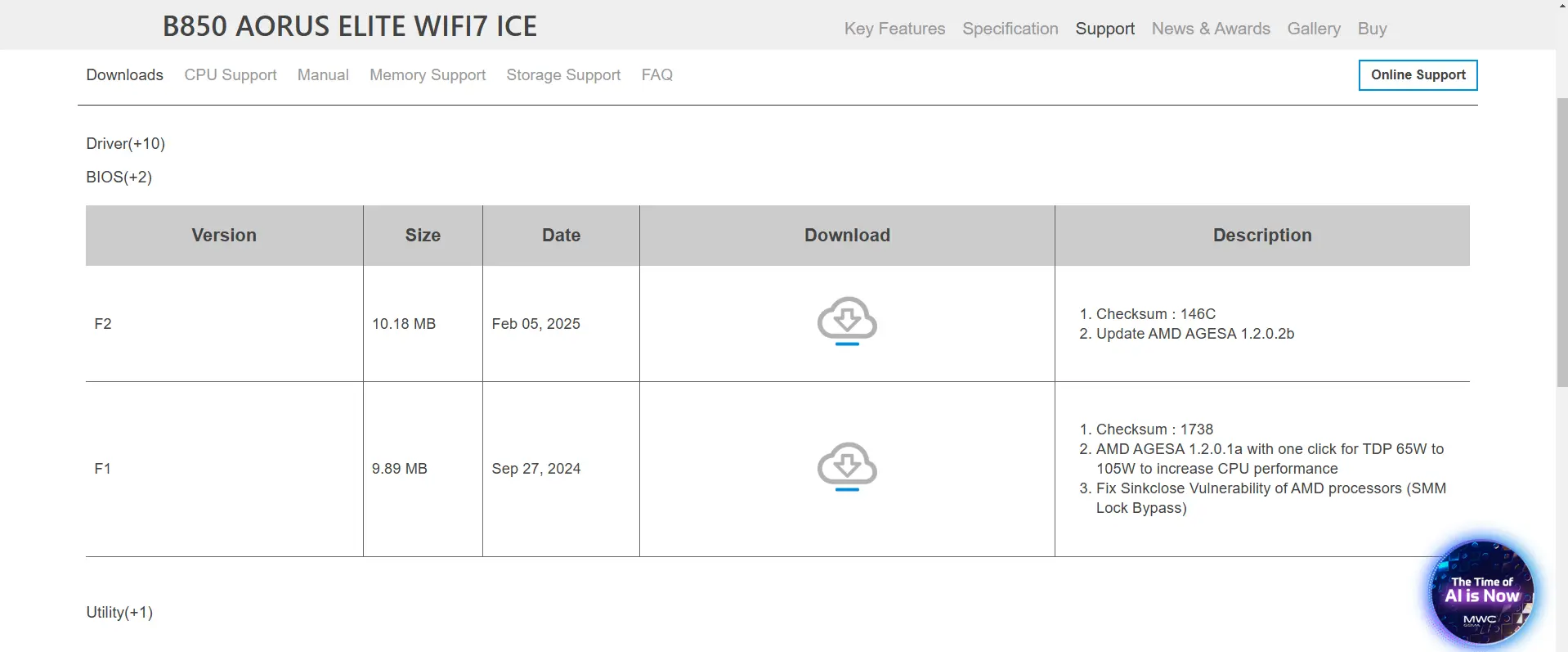Switch to the Downloads tab
Viewport: 1568px width, 652px height.
click(x=124, y=74)
